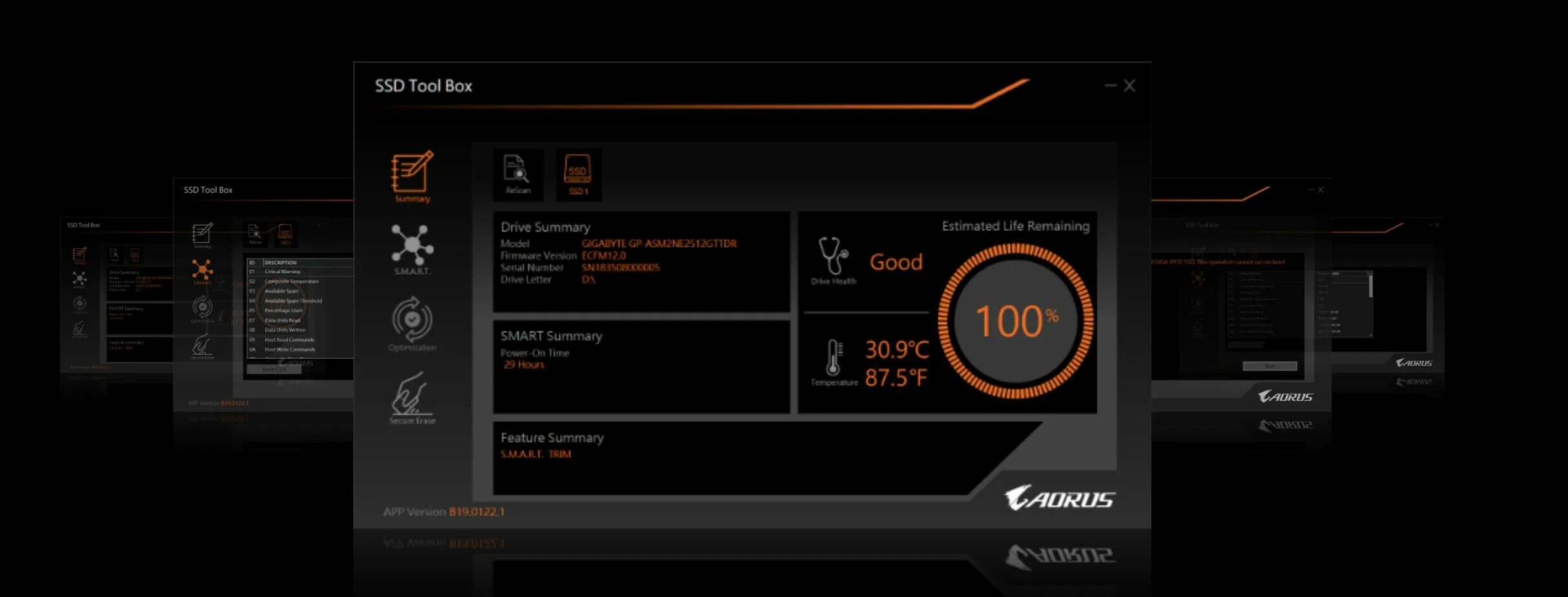
Task: Click ReScan in the small background Summary window
Action: [x=114, y=255]
